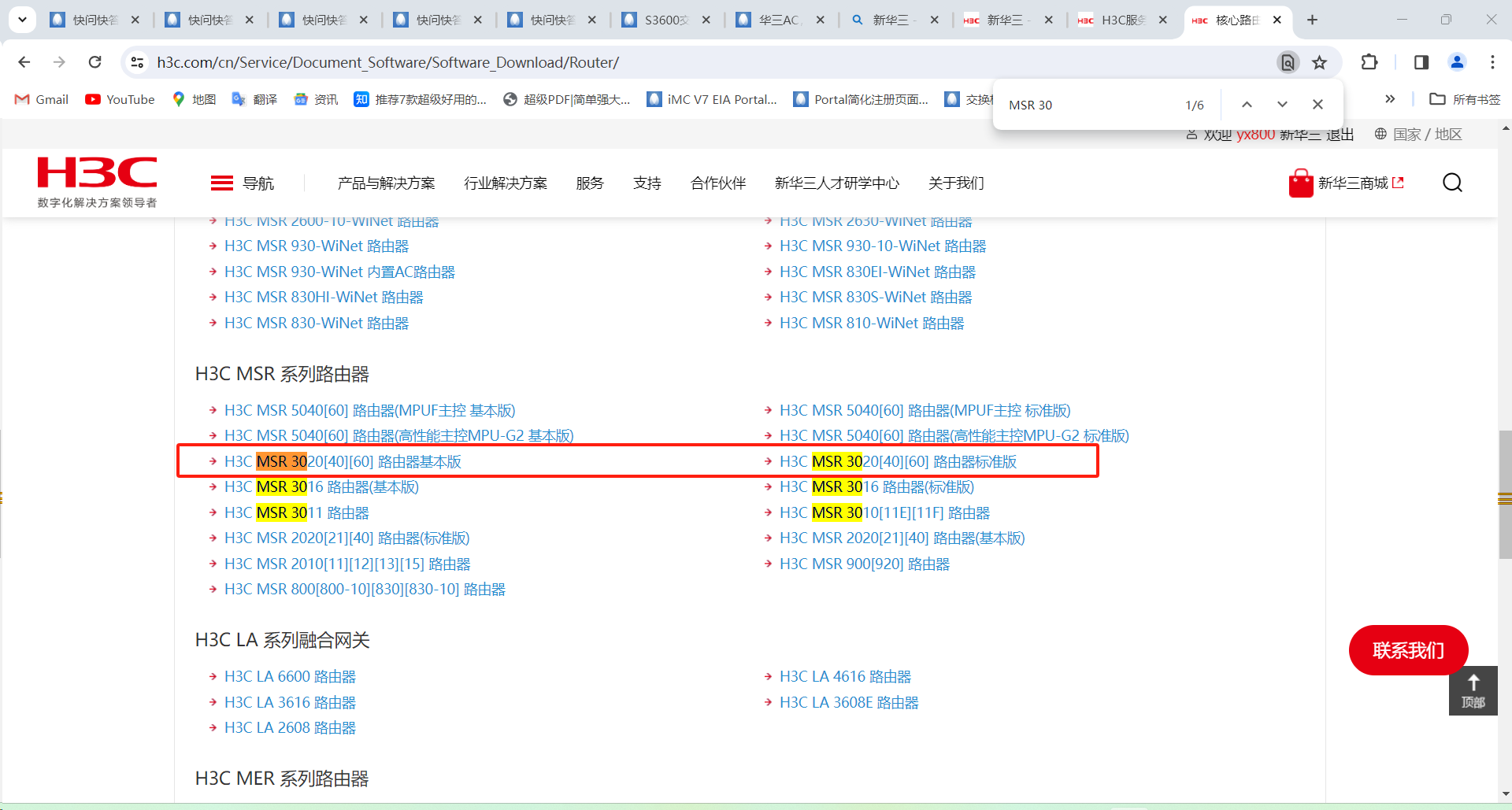Open the 翻译 translate bookmark
The image size is (1512, 810).
[254, 99]
